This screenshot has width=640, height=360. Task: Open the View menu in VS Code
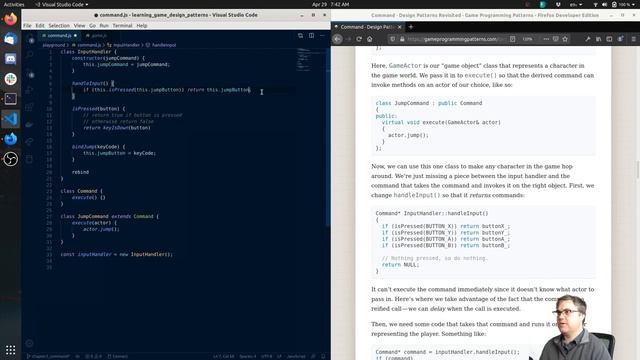pyautogui.click(x=79, y=26)
